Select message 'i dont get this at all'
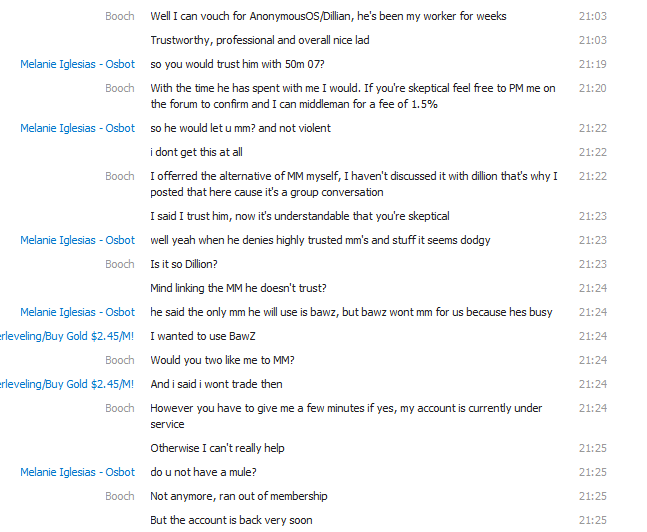 tap(196, 152)
